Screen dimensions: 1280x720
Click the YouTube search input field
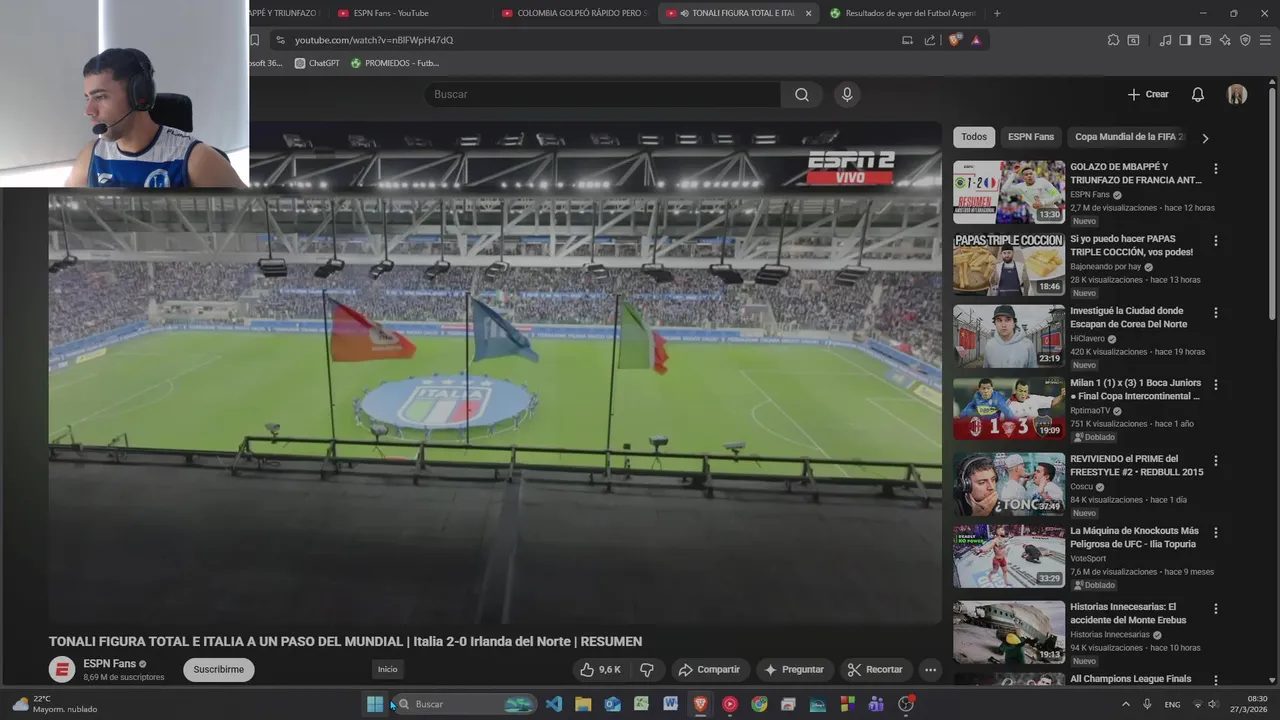(x=602, y=94)
